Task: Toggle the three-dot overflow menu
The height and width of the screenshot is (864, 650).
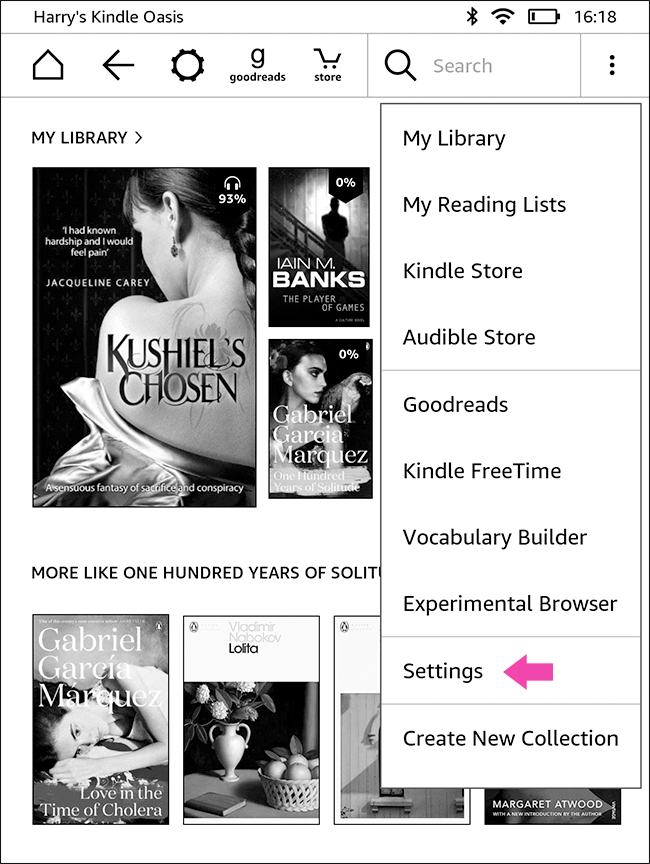Action: click(612, 65)
